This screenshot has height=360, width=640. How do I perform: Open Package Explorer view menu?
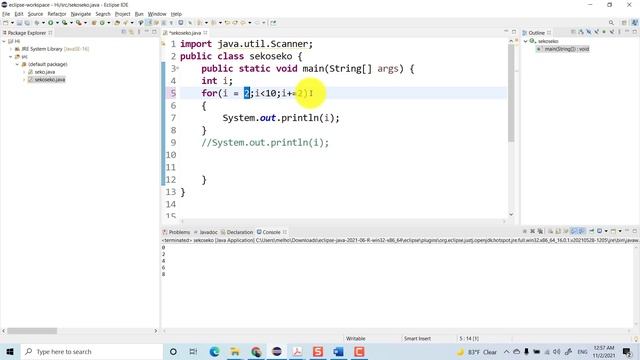139,32
